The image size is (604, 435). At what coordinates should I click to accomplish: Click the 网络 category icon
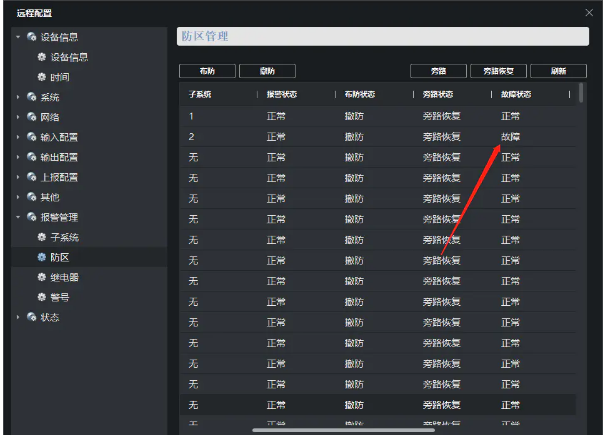point(32,117)
